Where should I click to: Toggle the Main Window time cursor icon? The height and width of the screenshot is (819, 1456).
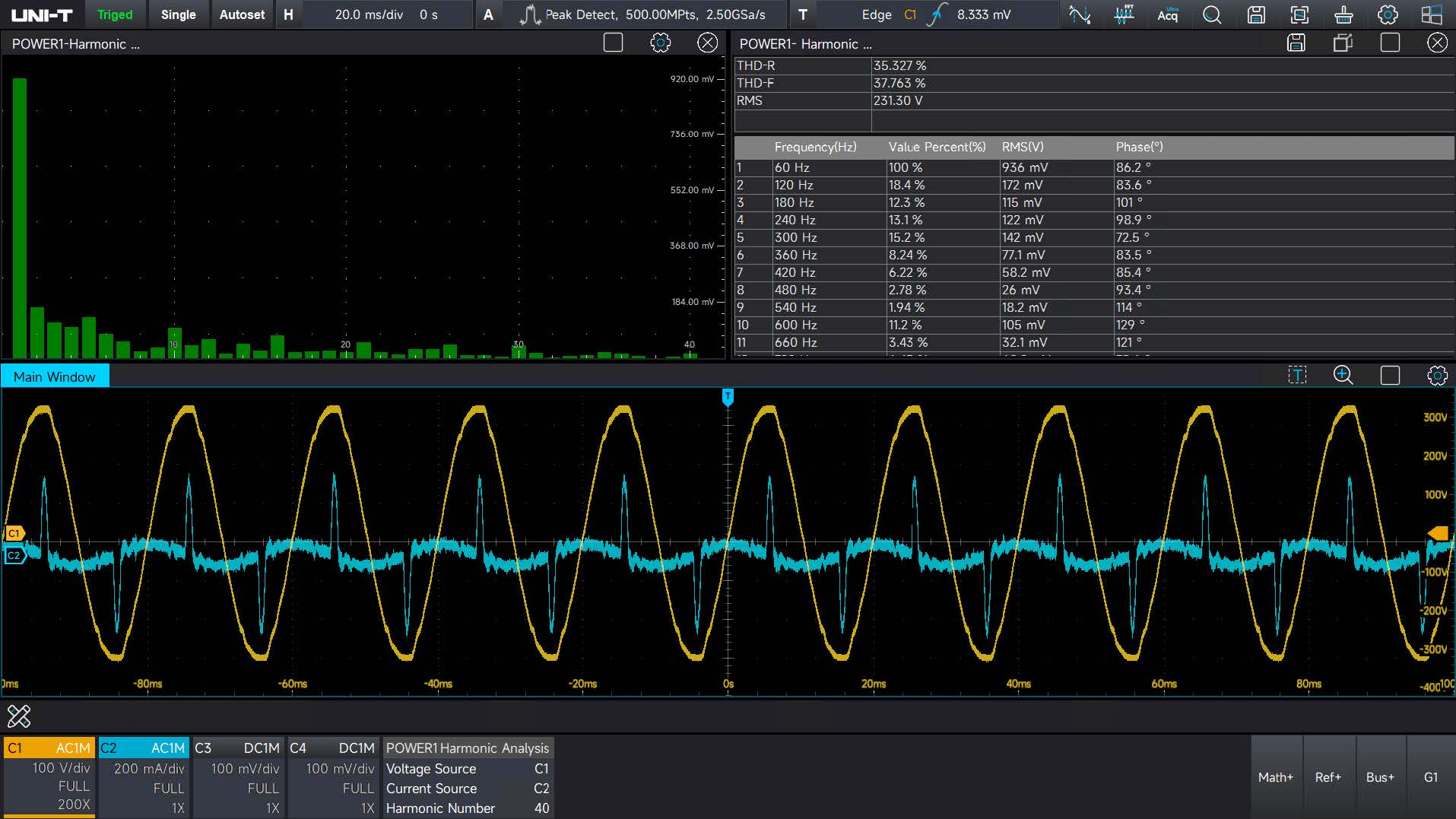pyautogui.click(x=1297, y=375)
